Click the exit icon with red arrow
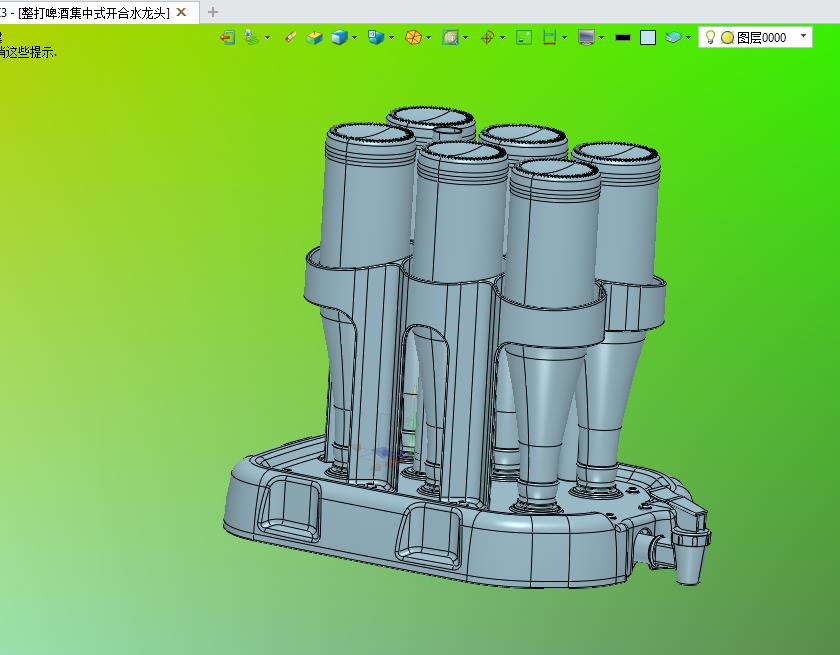Screen dimensions: 840x655 click(x=228, y=37)
